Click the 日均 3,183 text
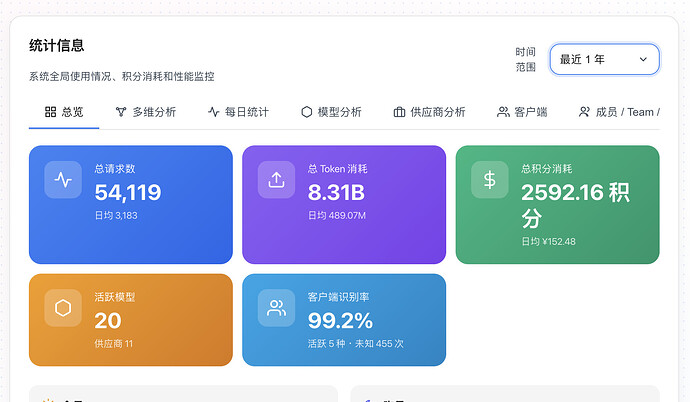This screenshot has width=690, height=402. (116, 216)
